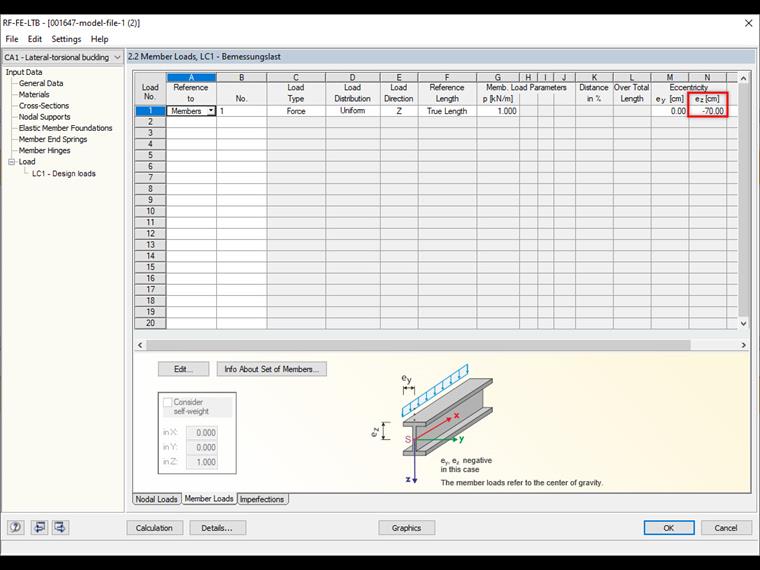Viewport: 760px width, 570px height.
Task: Select column header N
Action: (x=707, y=78)
